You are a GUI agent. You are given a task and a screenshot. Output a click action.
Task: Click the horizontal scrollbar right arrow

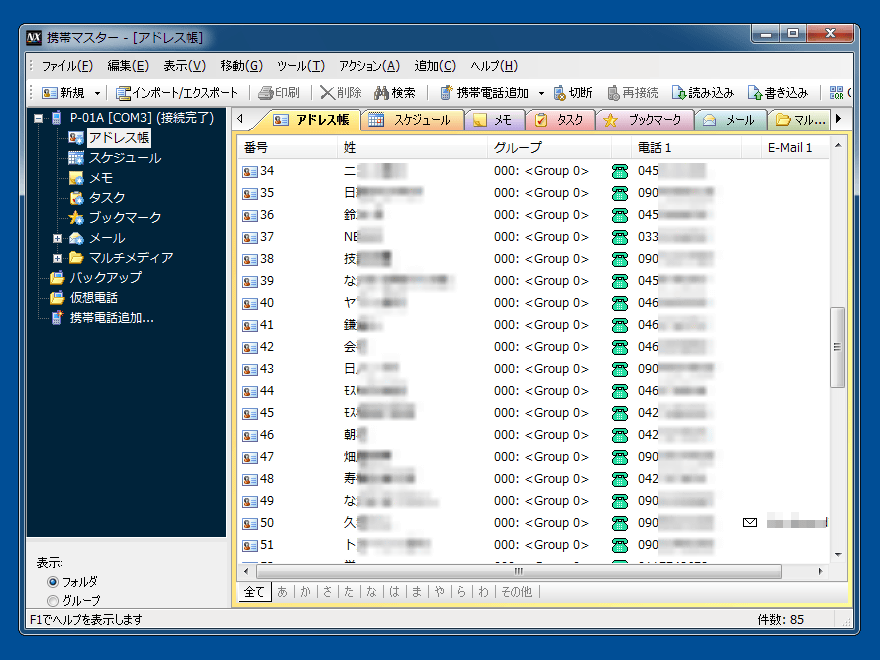(x=821, y=571)
